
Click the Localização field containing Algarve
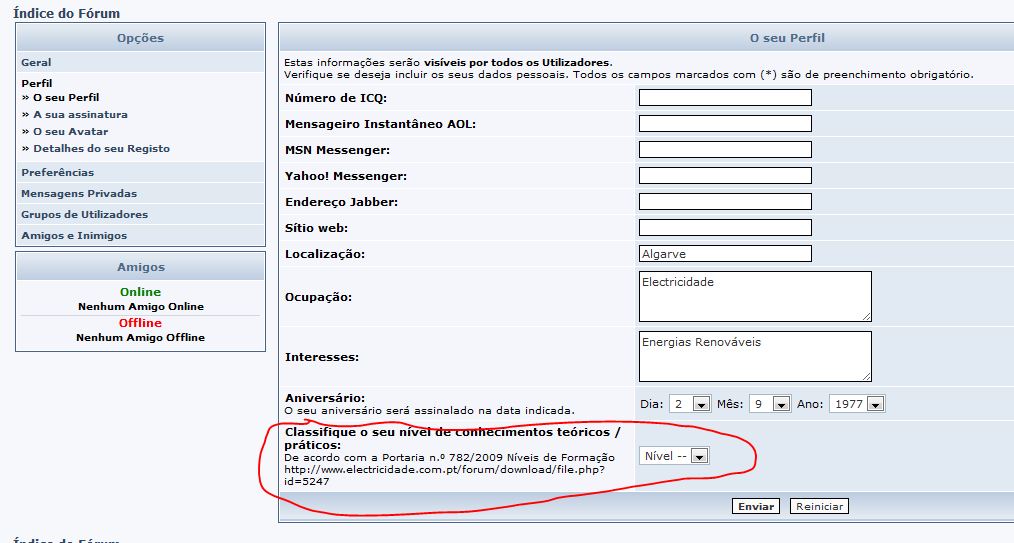coord(724,254)
